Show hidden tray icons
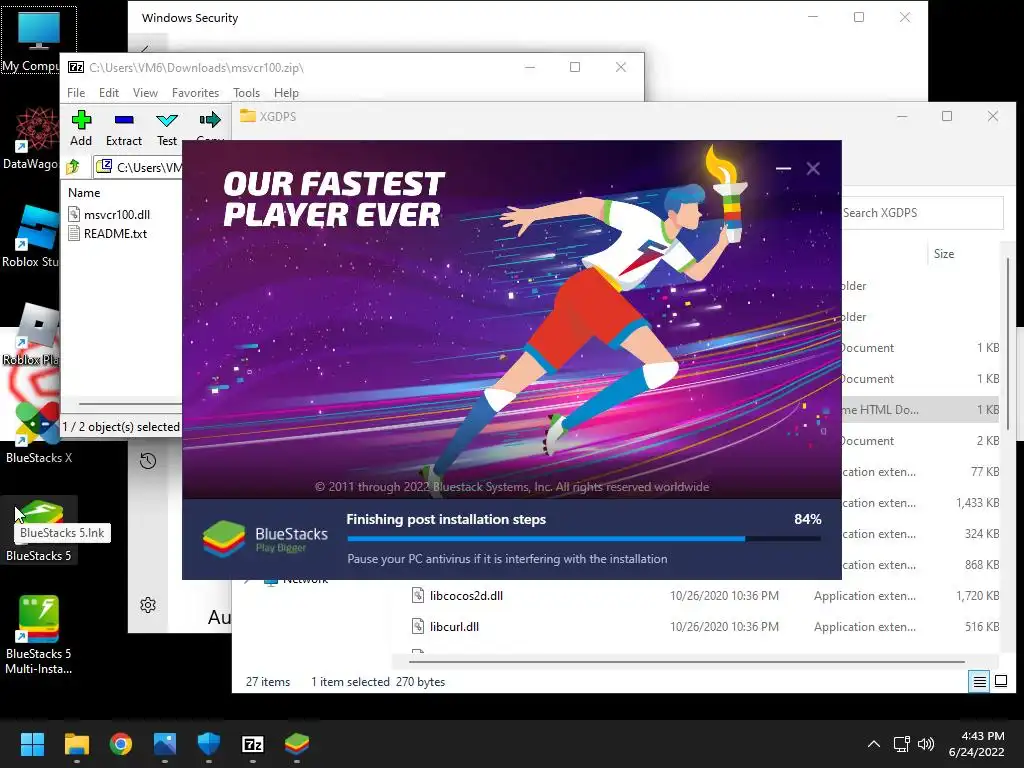 point(874,744)
